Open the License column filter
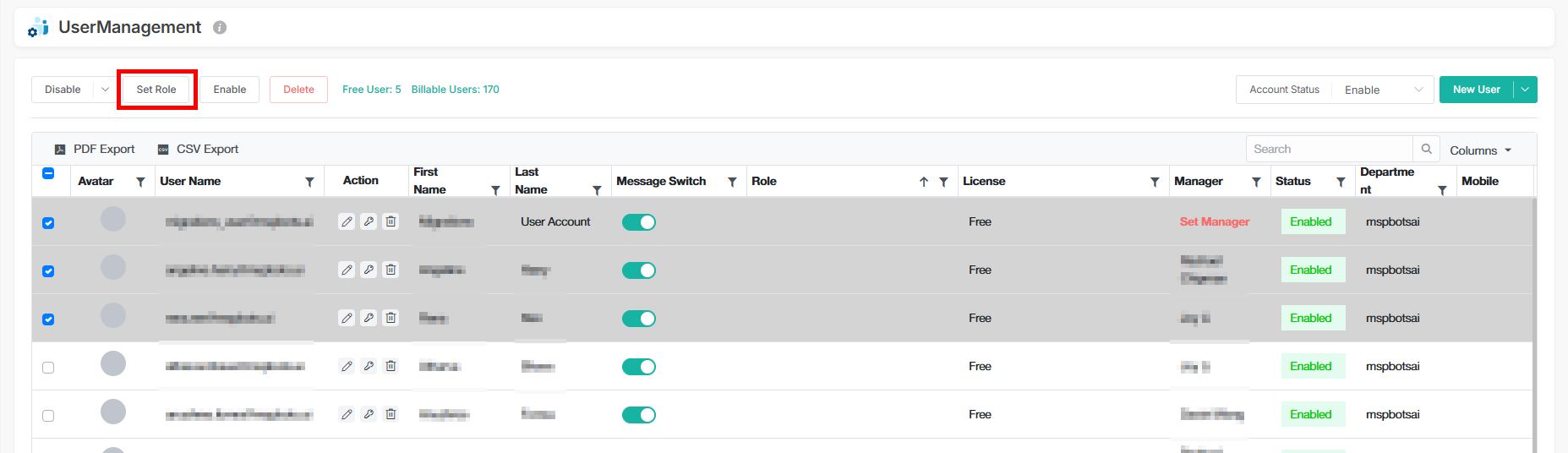The height and width of the screenshot is (453, 1568). coord(1155,182)
